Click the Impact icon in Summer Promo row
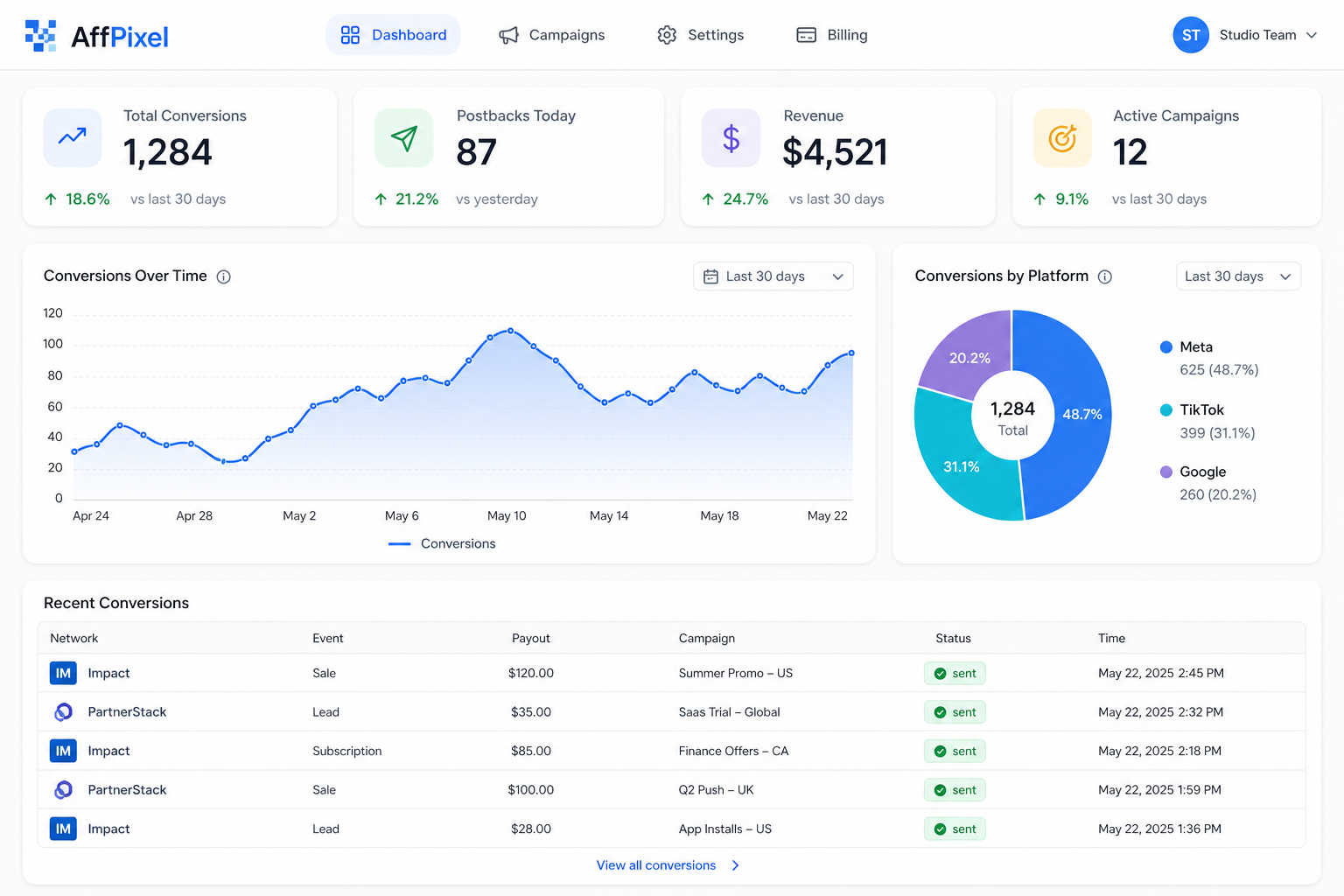The image size is (1344, 896). point(63,673)
